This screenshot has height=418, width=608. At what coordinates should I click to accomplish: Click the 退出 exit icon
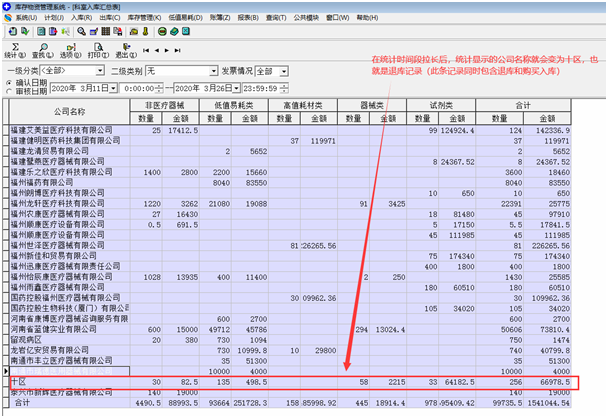[x=126, y=51]
